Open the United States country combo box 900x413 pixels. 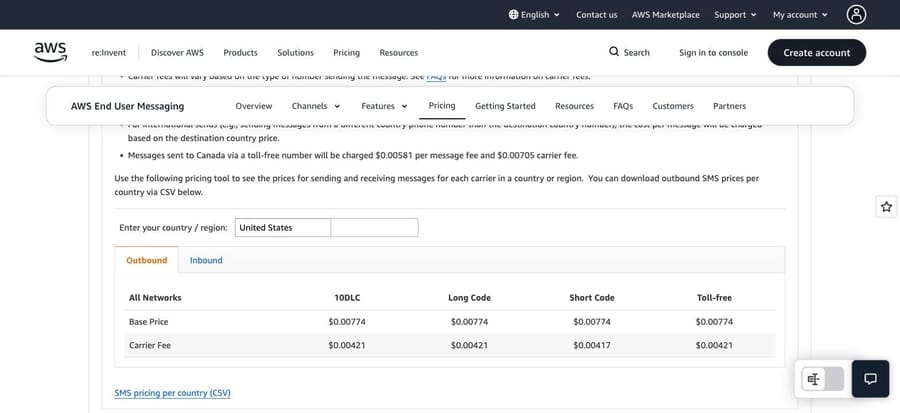click(x=282, y=228)
